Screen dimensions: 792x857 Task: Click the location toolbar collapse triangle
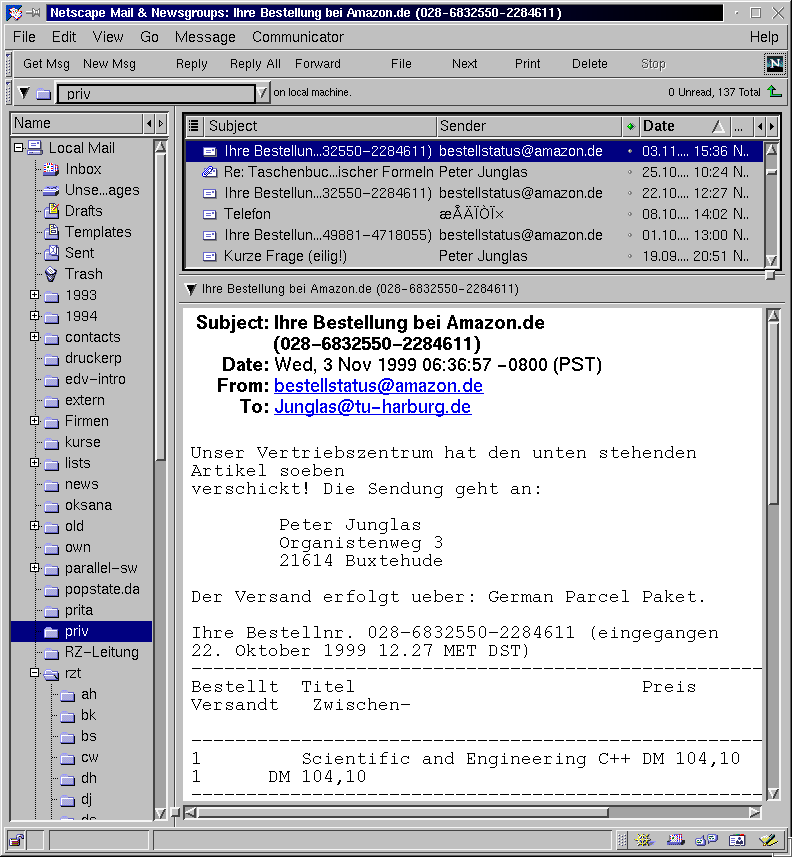[x=24, y=93]
